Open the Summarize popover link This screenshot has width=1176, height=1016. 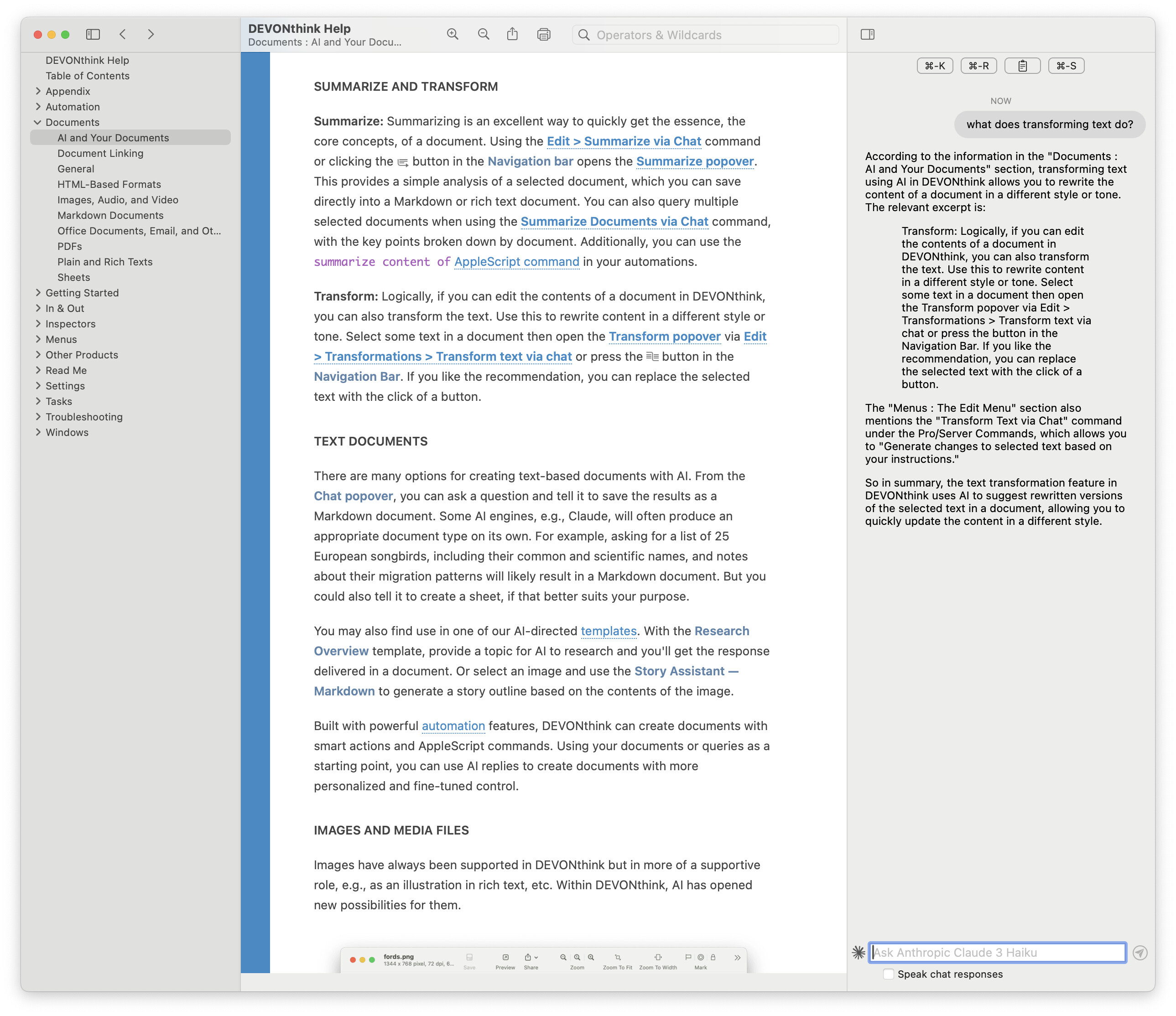point(694,162)
